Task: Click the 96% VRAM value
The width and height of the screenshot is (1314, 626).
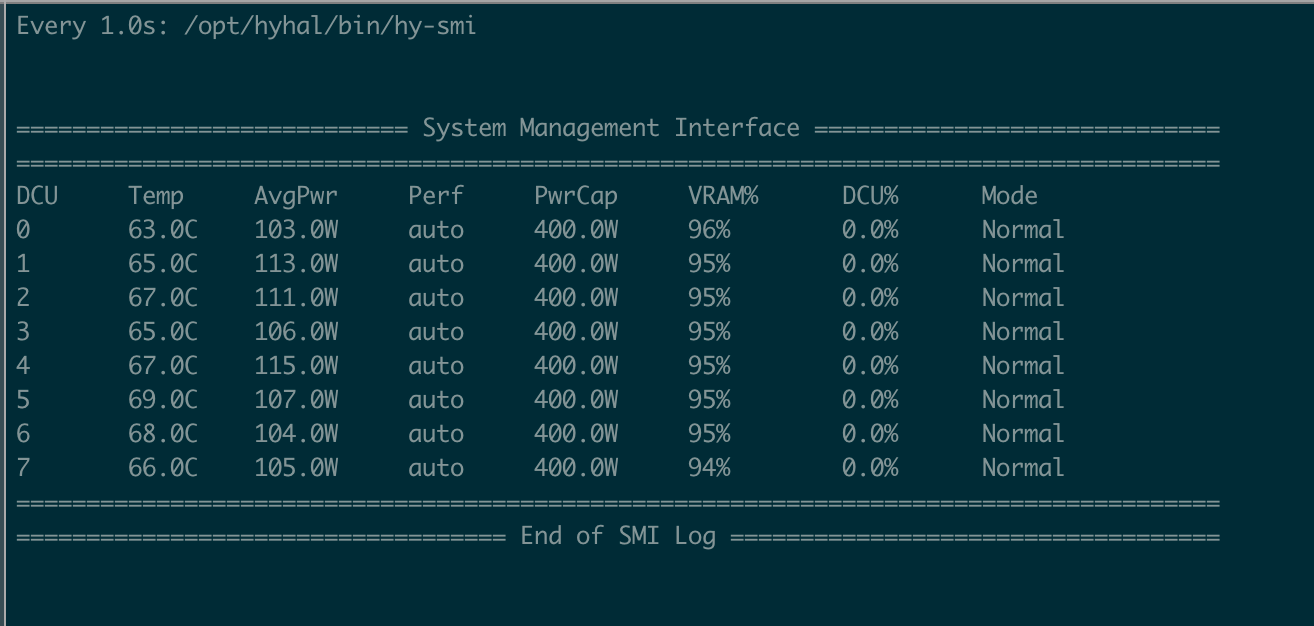Action: point(709,230)
